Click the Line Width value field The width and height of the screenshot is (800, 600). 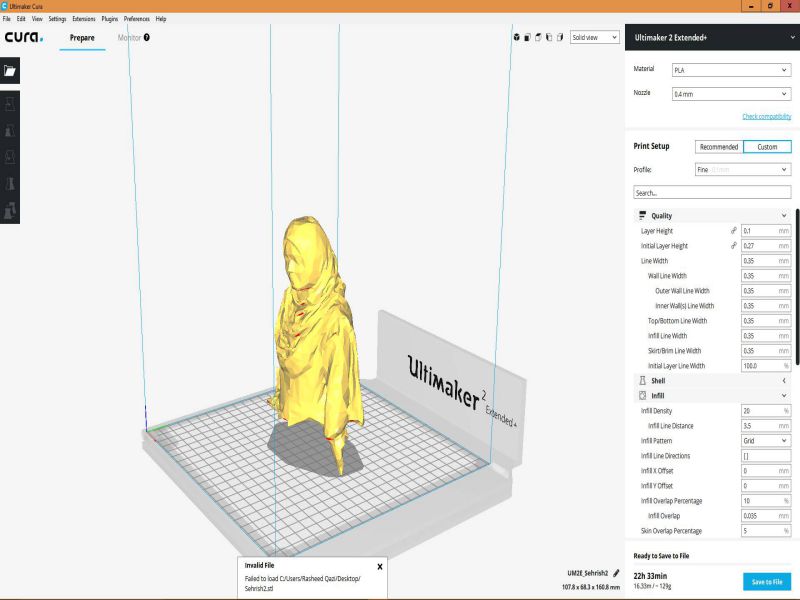coord(766,261)
